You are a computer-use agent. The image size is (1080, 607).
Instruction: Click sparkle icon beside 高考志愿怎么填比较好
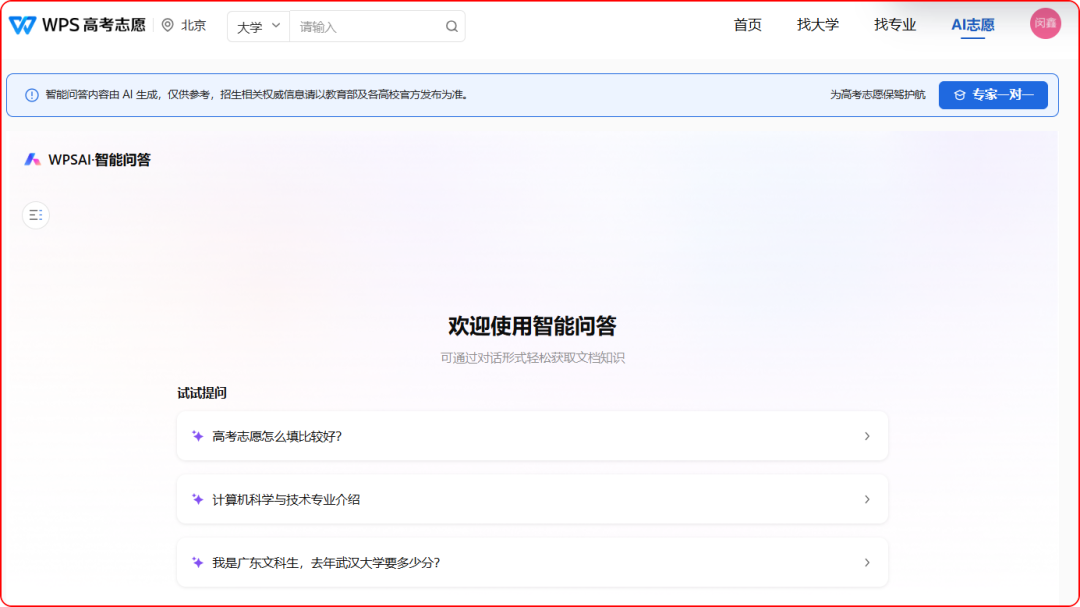pyautogui.click(x=198, y=436)
